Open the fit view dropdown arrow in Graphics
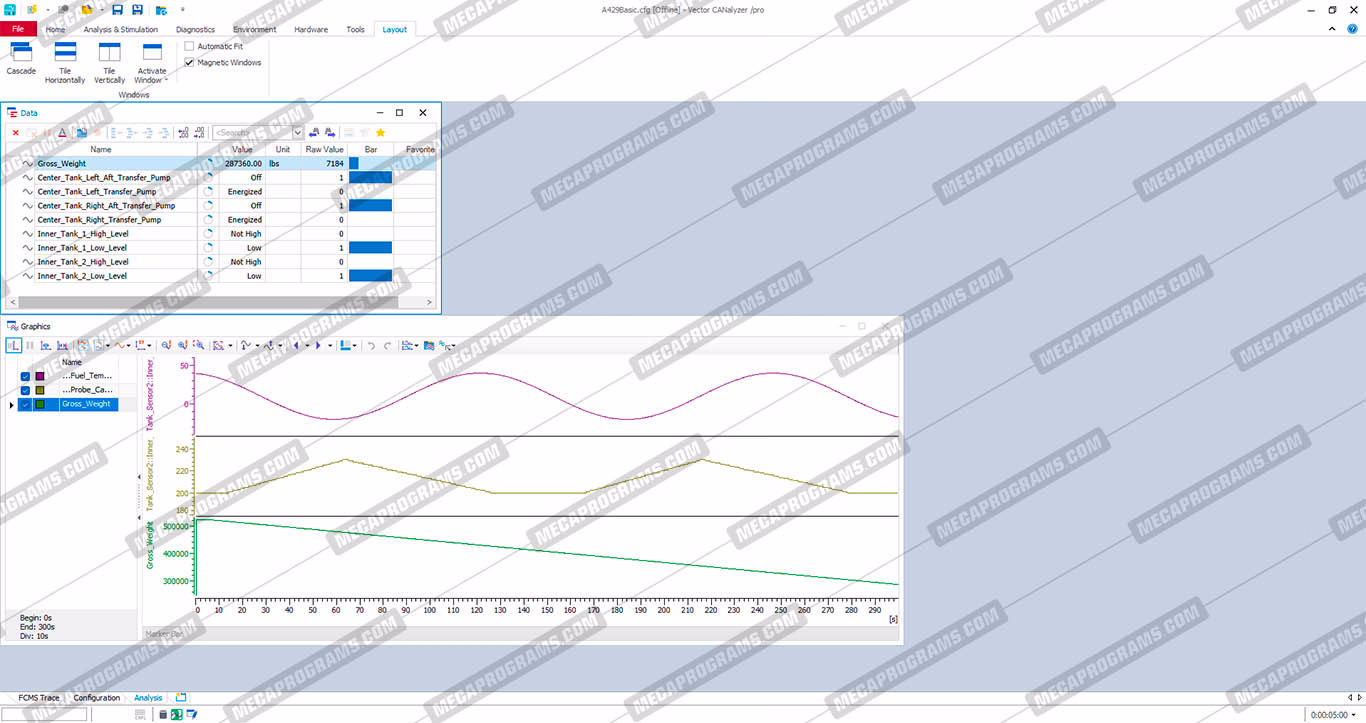 [232, 346]
